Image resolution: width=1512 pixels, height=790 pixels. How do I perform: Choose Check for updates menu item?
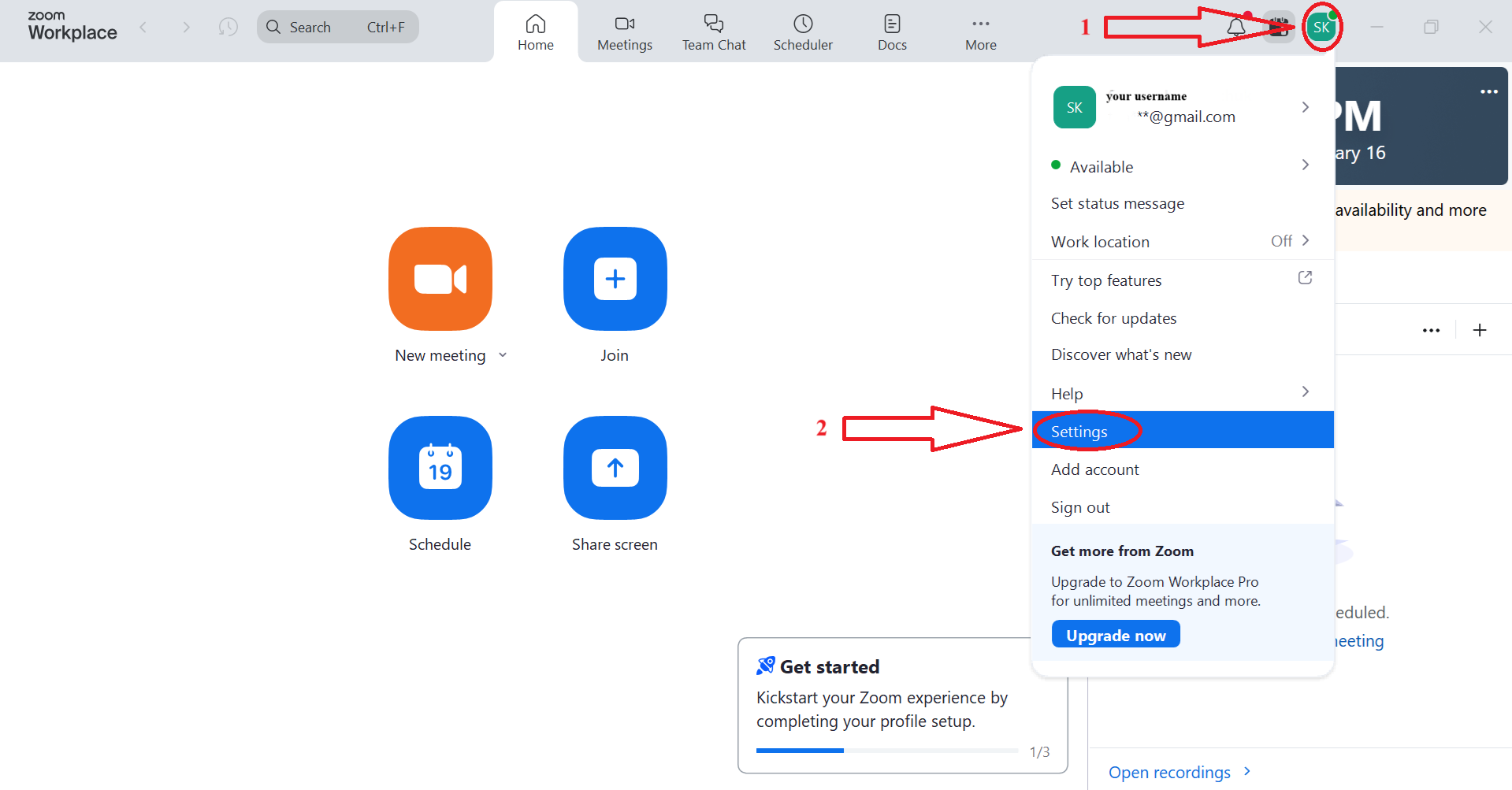(1113, 318)
